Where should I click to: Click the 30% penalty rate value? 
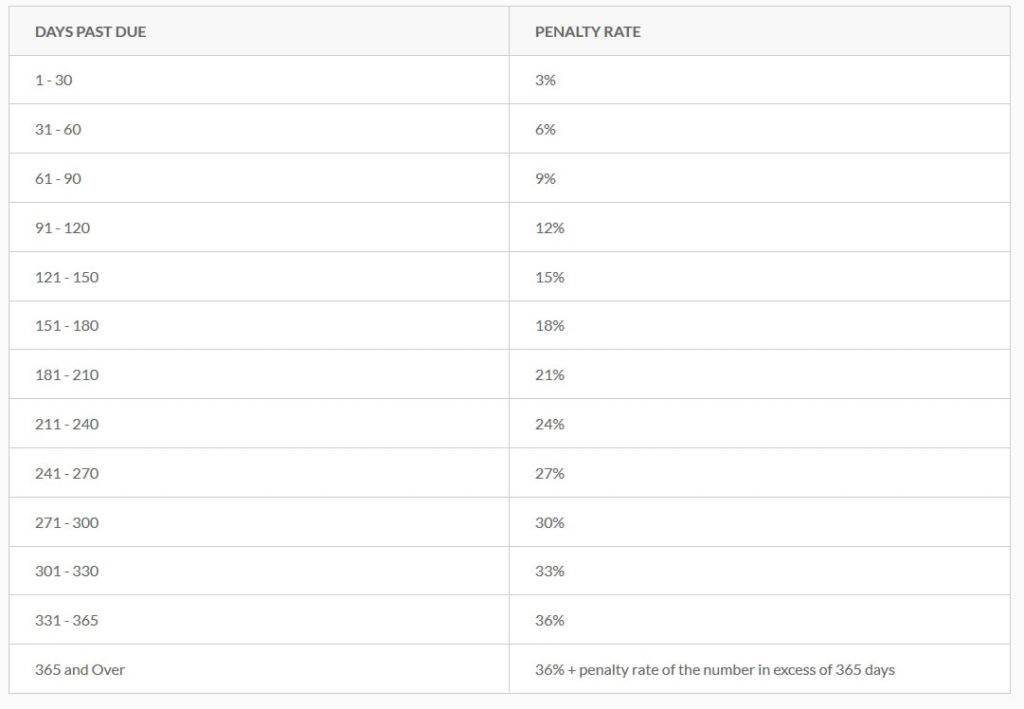point(550,522)
